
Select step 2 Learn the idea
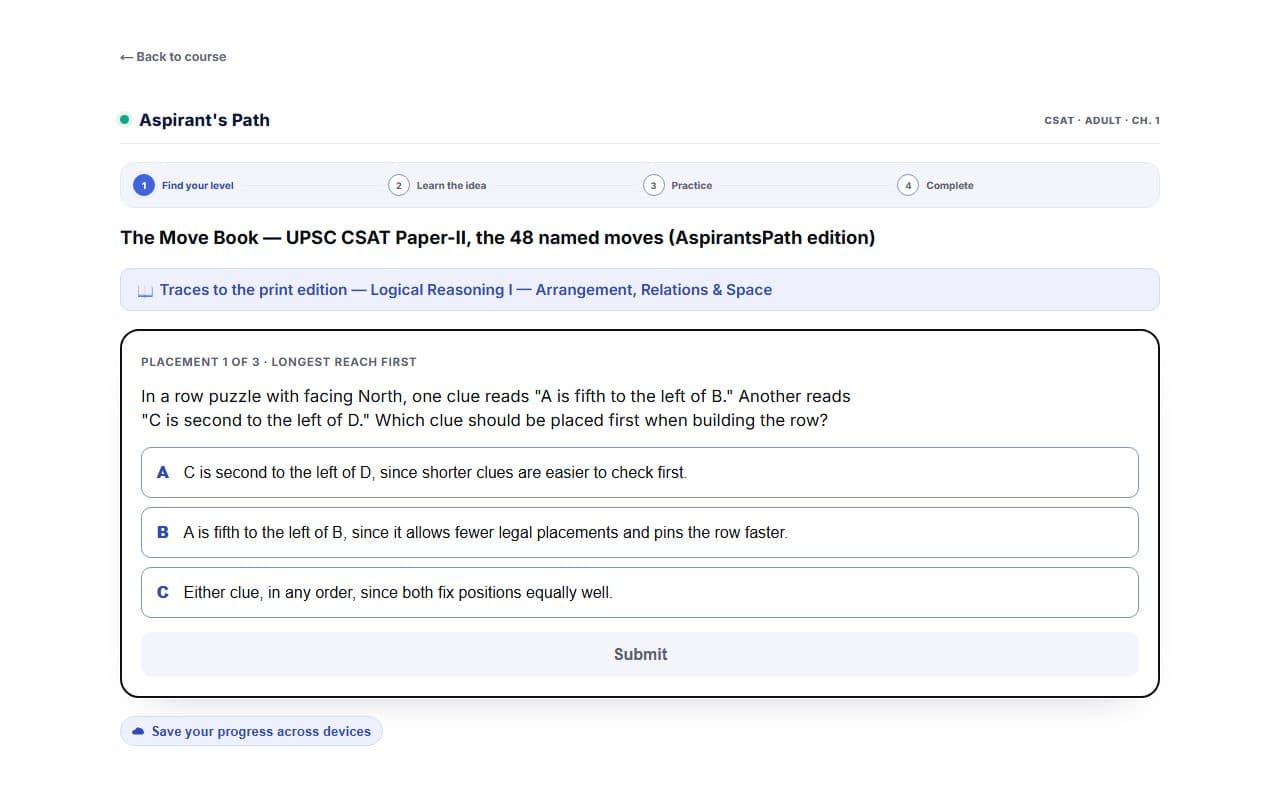coord(438,185)
